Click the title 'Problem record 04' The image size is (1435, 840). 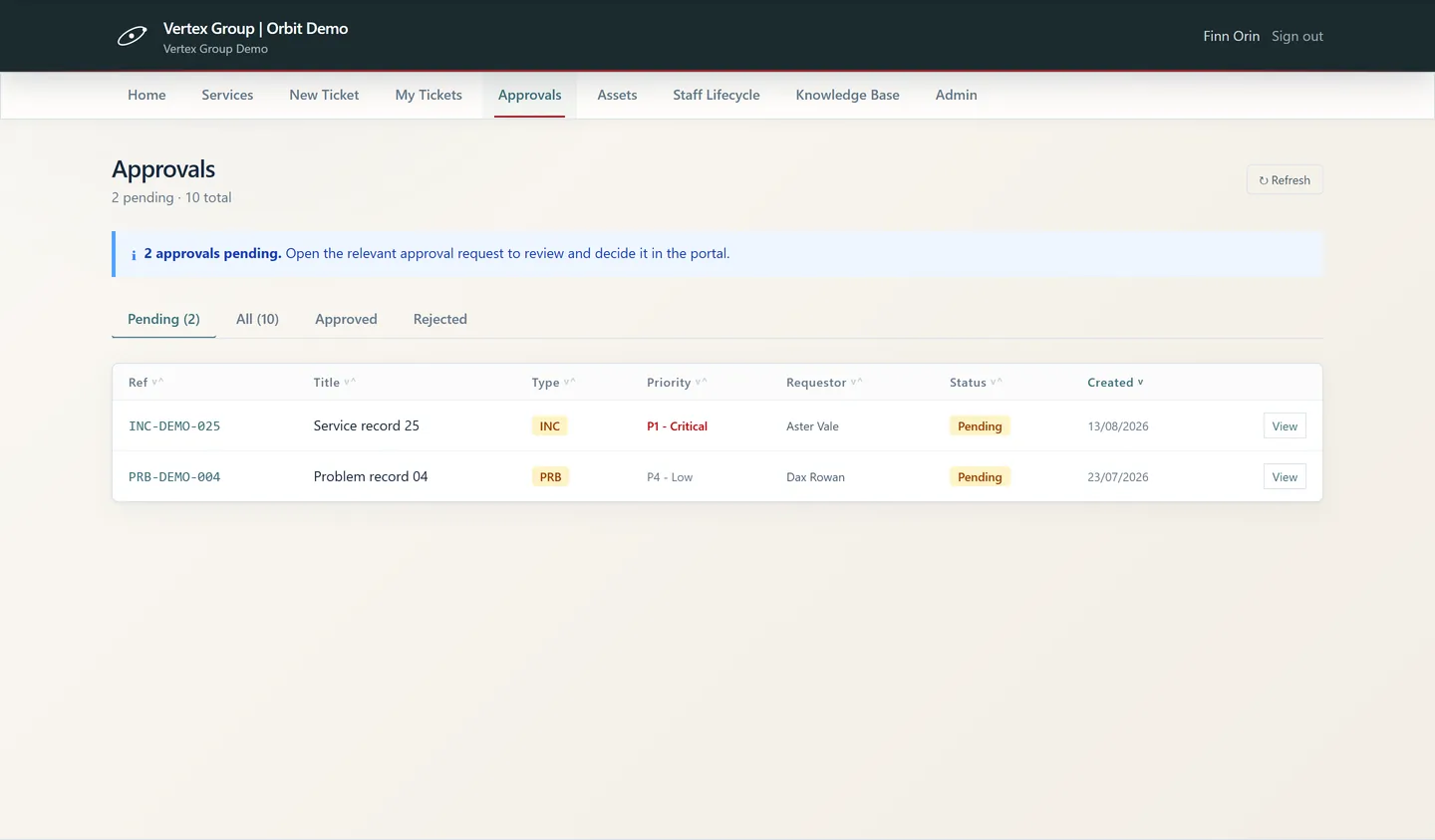(371, 476)
